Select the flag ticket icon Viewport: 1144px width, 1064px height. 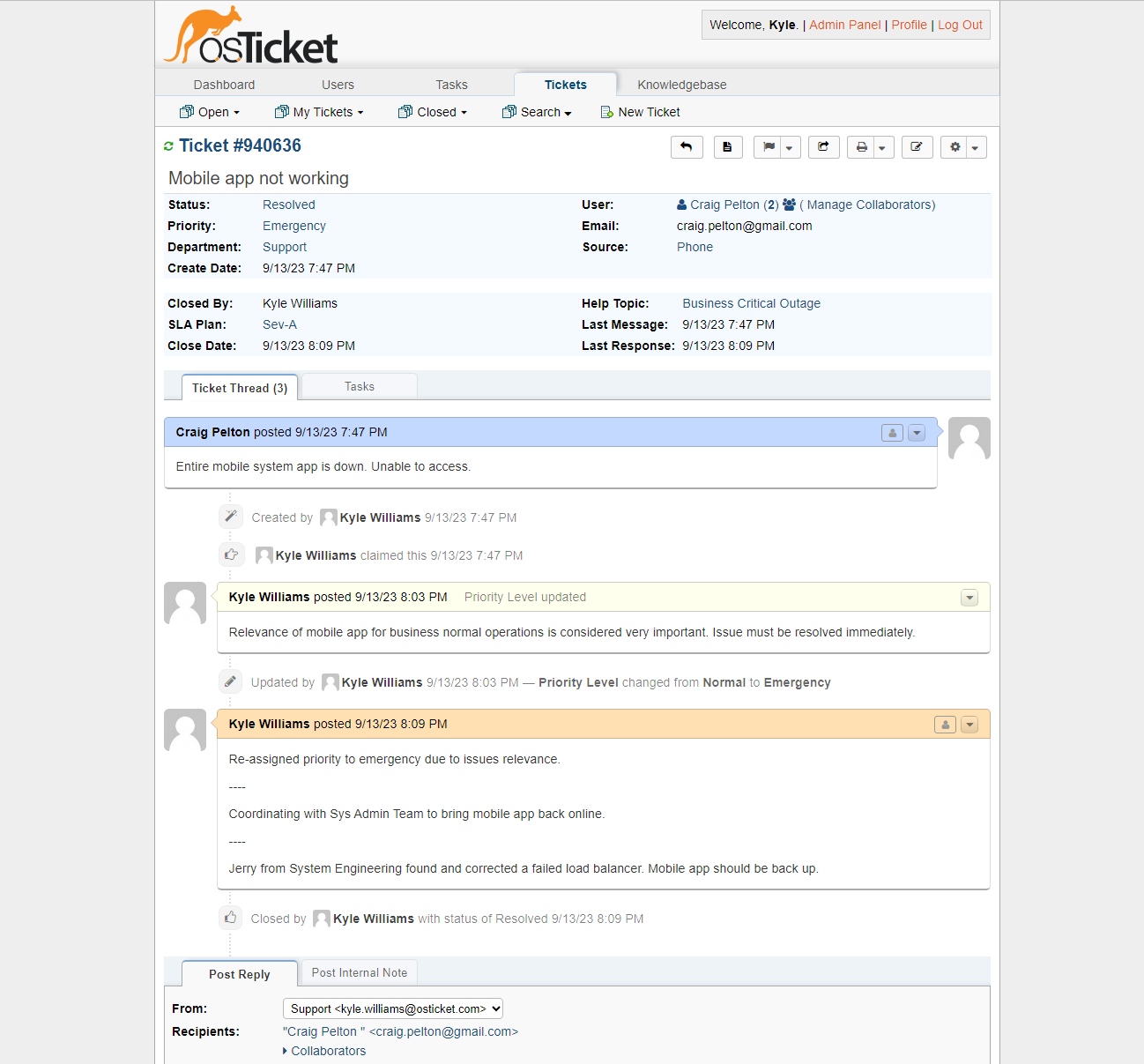[x=769, y=146]
